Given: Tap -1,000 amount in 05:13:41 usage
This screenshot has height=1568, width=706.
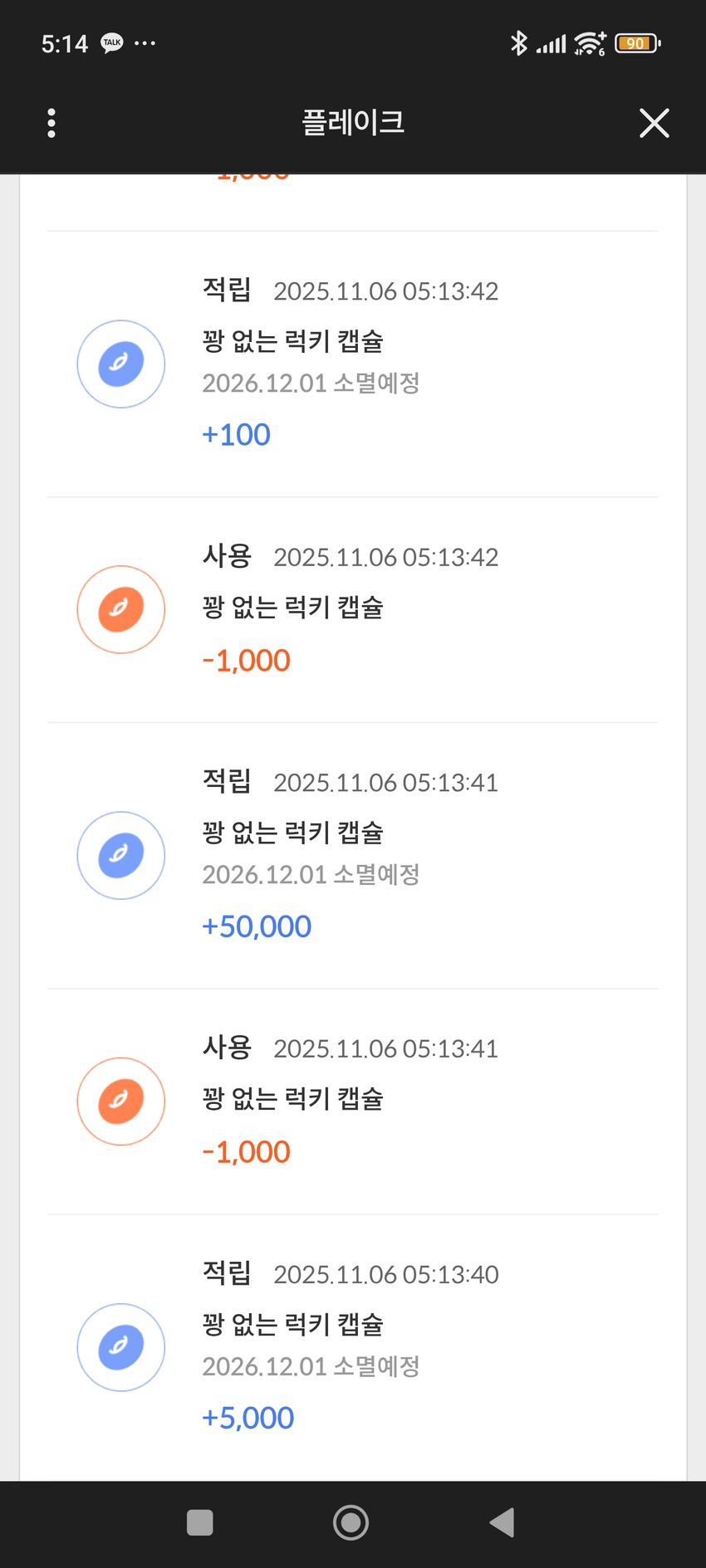Looking at the screenshot, I should click(247, 1152).
